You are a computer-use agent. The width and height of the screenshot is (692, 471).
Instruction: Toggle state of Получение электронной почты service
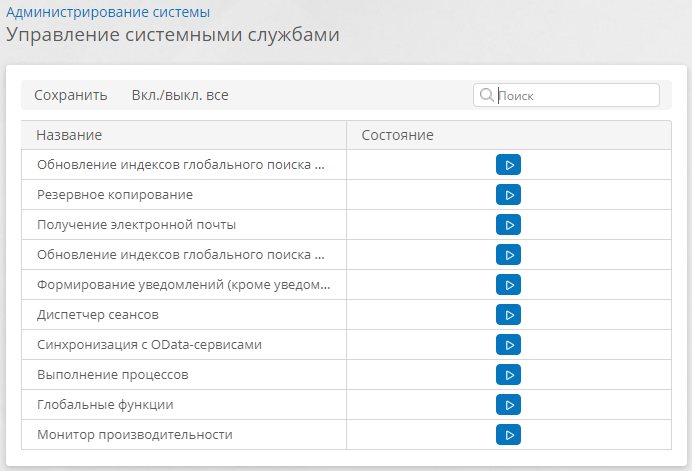508,225
